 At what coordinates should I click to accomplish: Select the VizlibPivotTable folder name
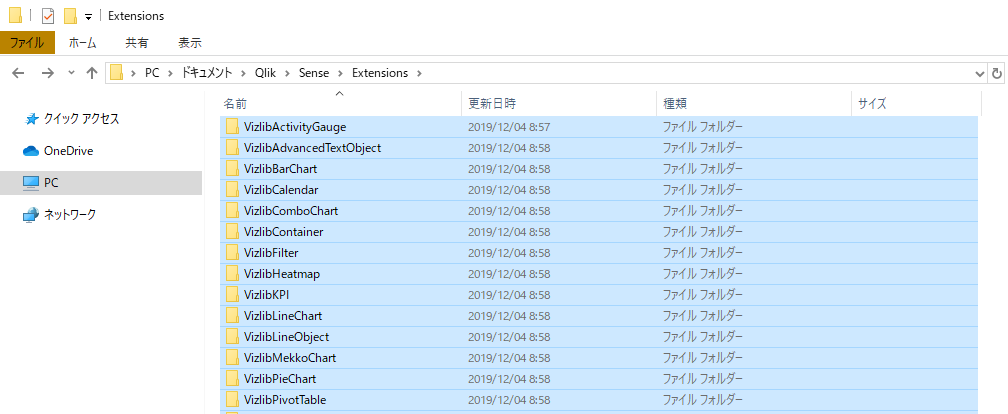point(285,400)
